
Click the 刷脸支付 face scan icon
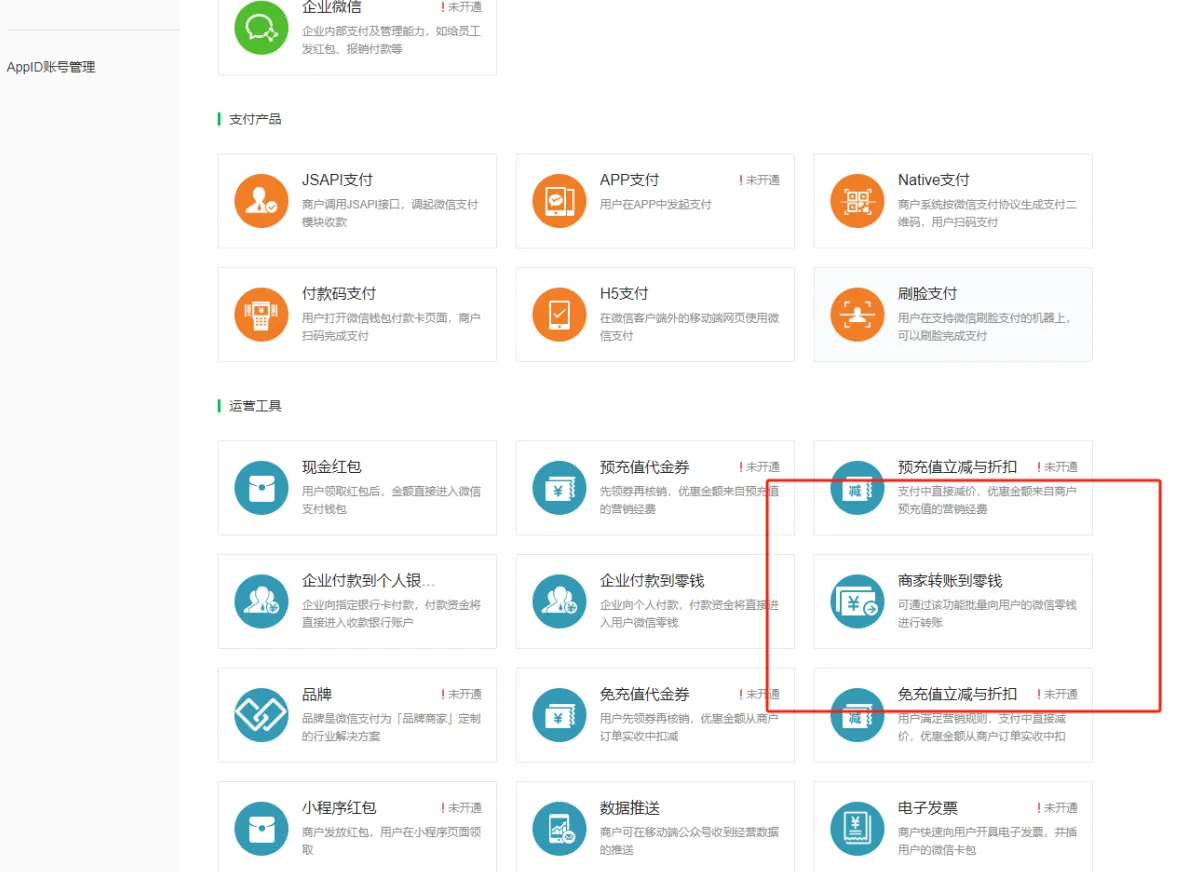tap(857, 315)
